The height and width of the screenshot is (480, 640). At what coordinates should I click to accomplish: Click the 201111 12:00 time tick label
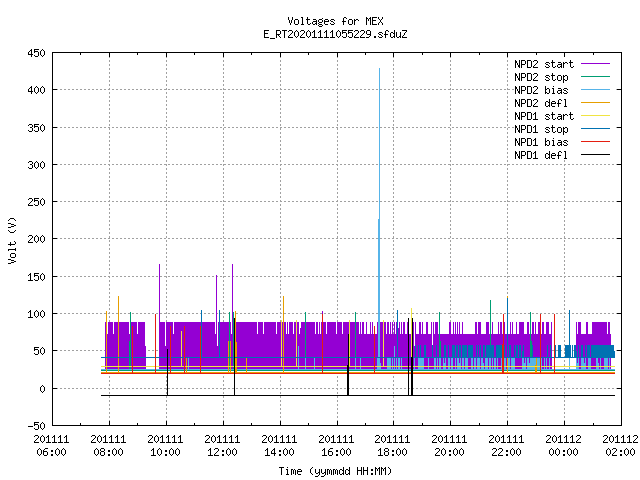point(222,446)
